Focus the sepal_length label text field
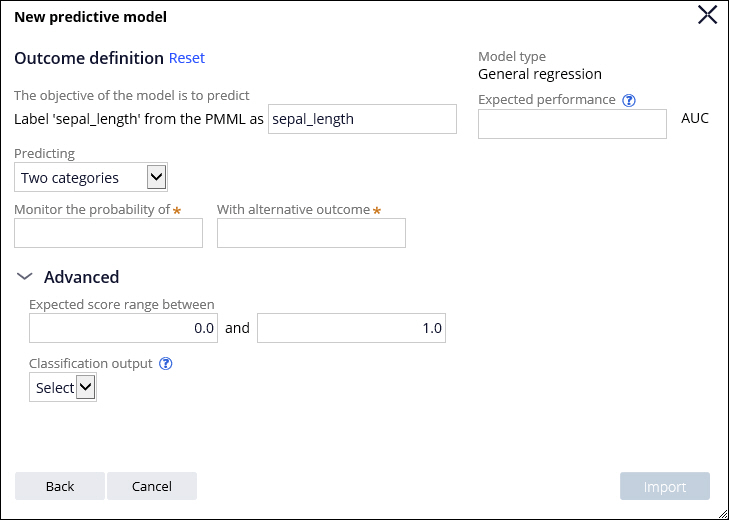The height and width of the screenshot is (520, 729). coord(362,118)
